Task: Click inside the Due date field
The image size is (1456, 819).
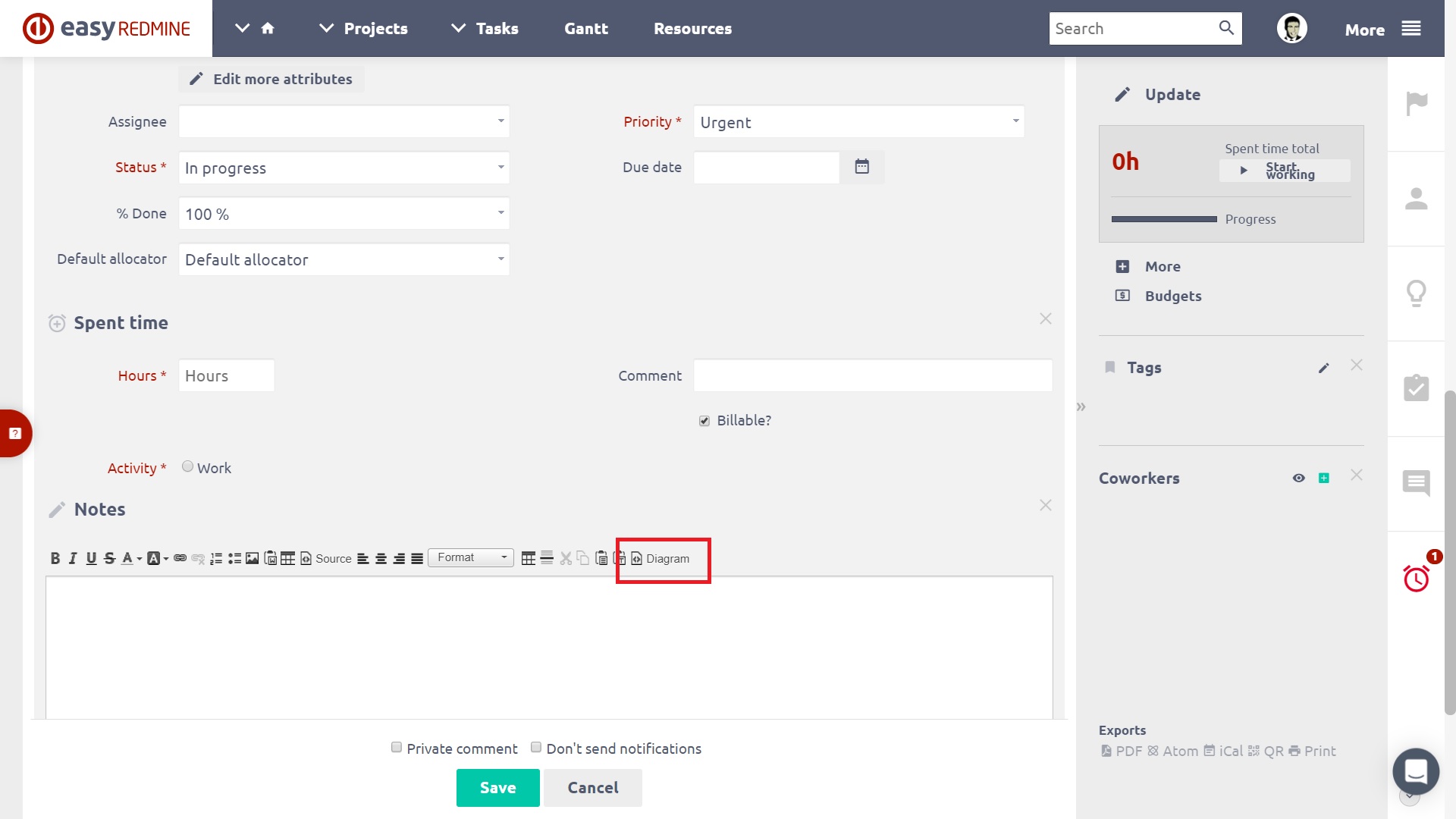Action: coord(766,167)
